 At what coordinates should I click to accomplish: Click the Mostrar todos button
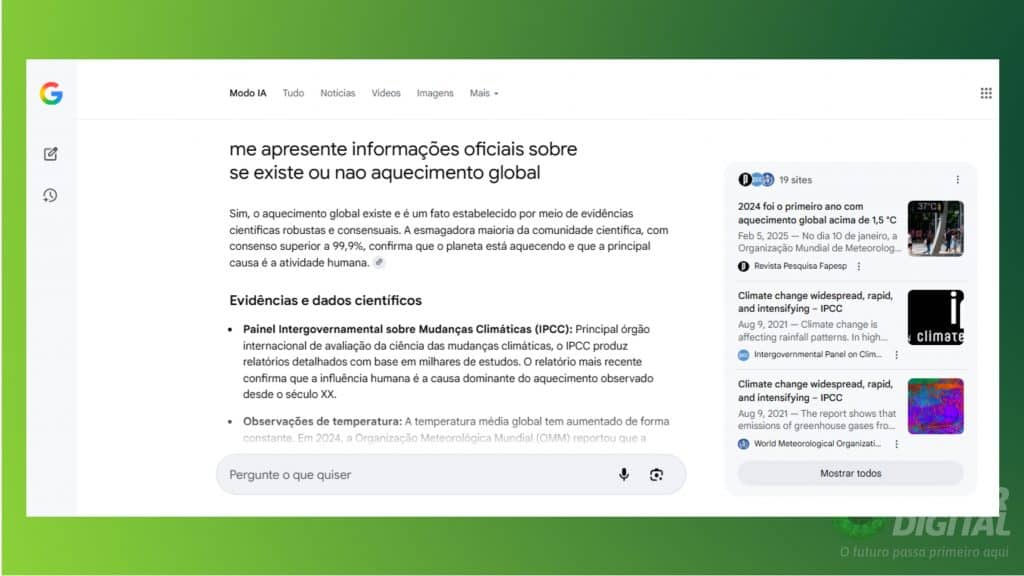tap(849, 472)
